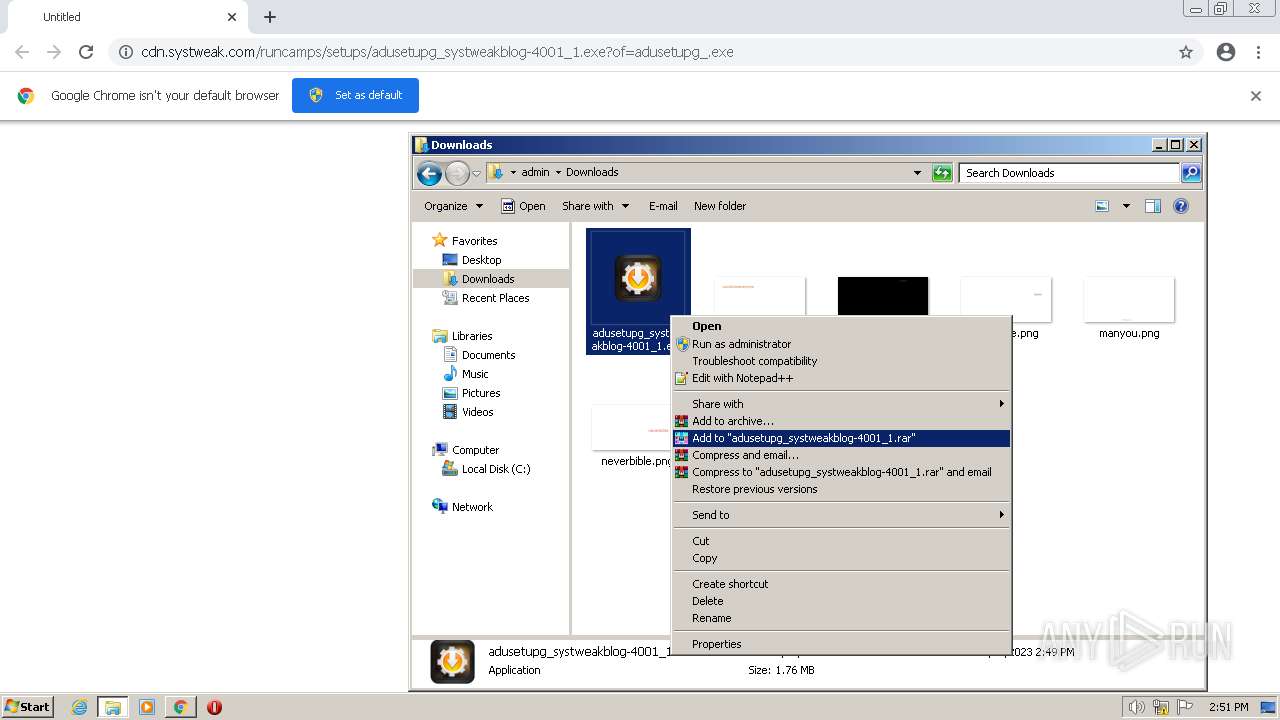Open a new Chrome tab with plus
1280x720 pixels.
point(270,17)
